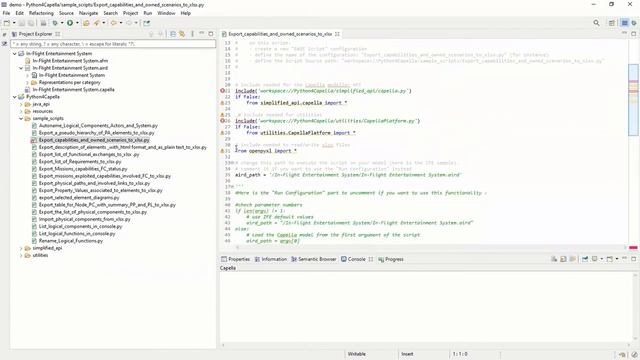Open the File menu

tap(6, 13)
